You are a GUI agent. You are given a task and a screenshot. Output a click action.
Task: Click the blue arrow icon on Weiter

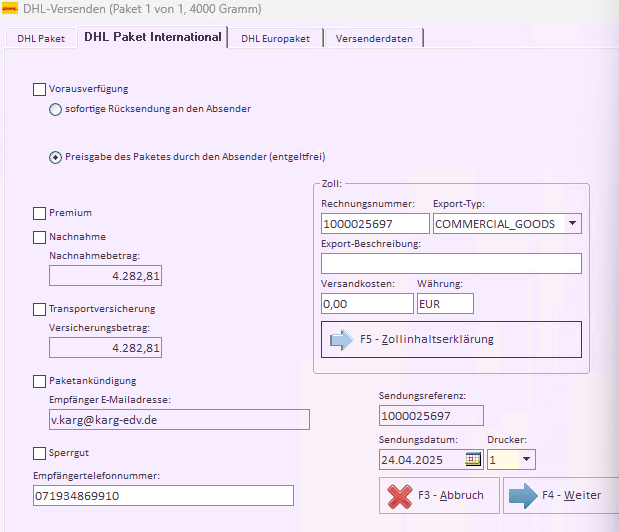click(x=523, y=496)
